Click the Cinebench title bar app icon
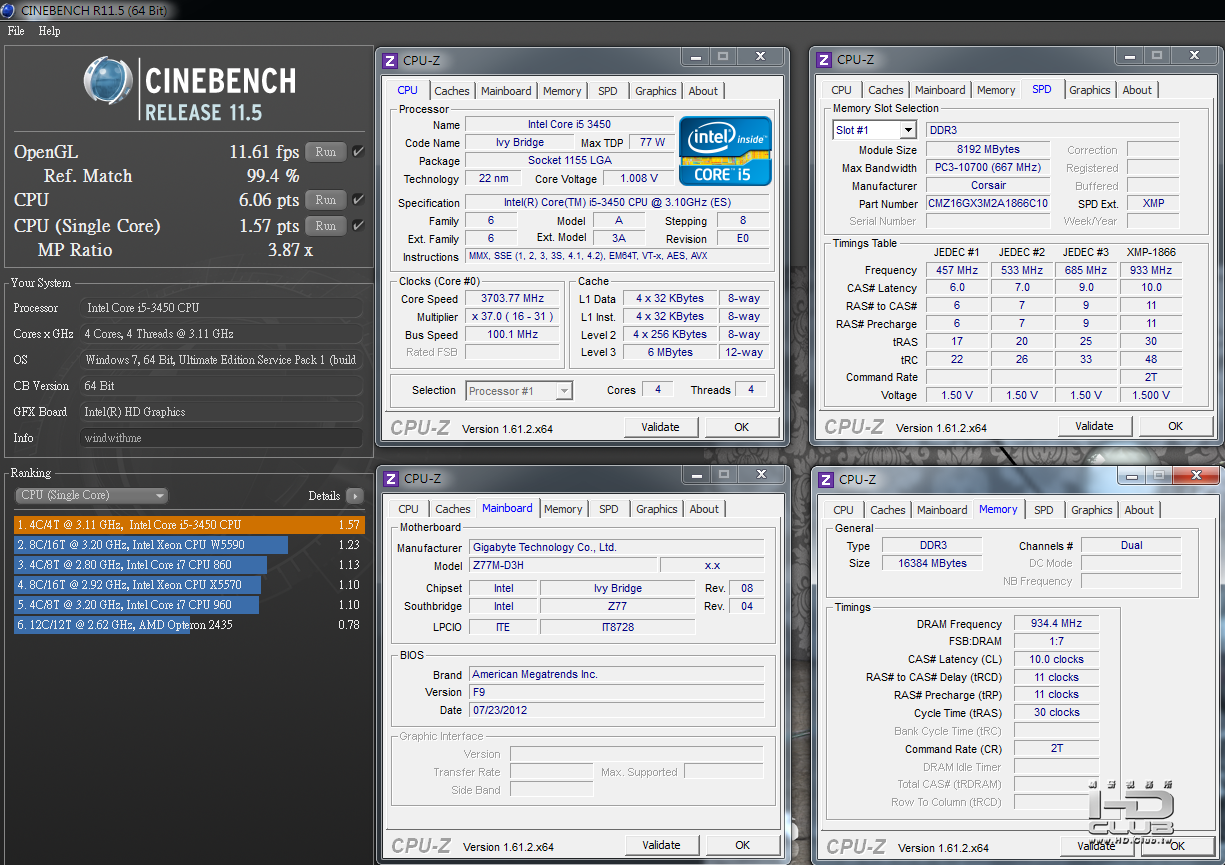The image size is (1225, 865). (x=9, y=11)
